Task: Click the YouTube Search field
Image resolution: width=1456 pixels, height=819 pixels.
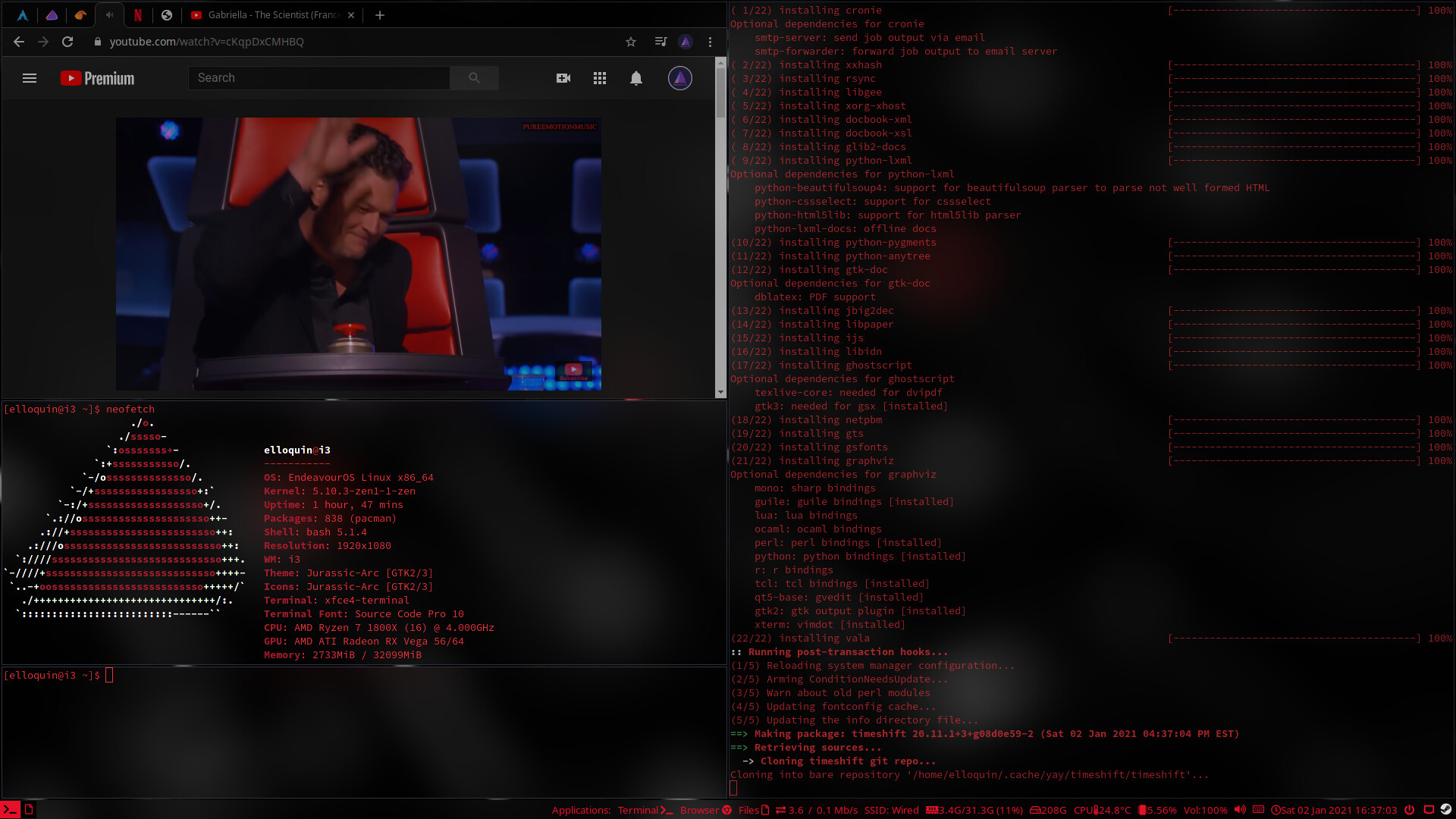Action: pos(318,78)
